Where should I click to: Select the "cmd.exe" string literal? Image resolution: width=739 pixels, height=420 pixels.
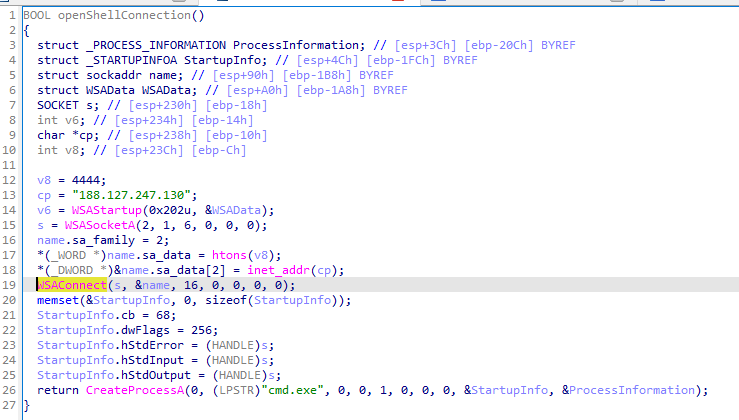pos(292,390)
